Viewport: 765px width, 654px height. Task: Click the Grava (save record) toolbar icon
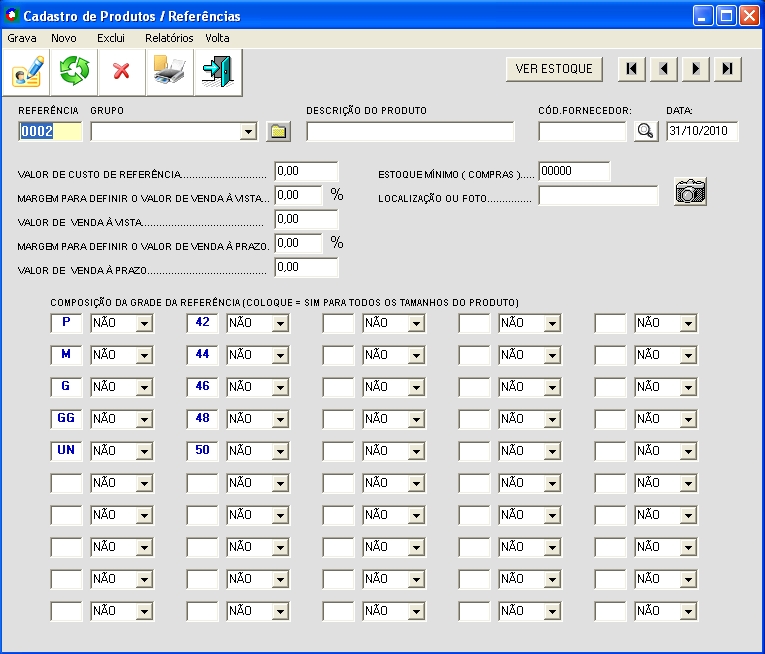click(x=26, y=72)
